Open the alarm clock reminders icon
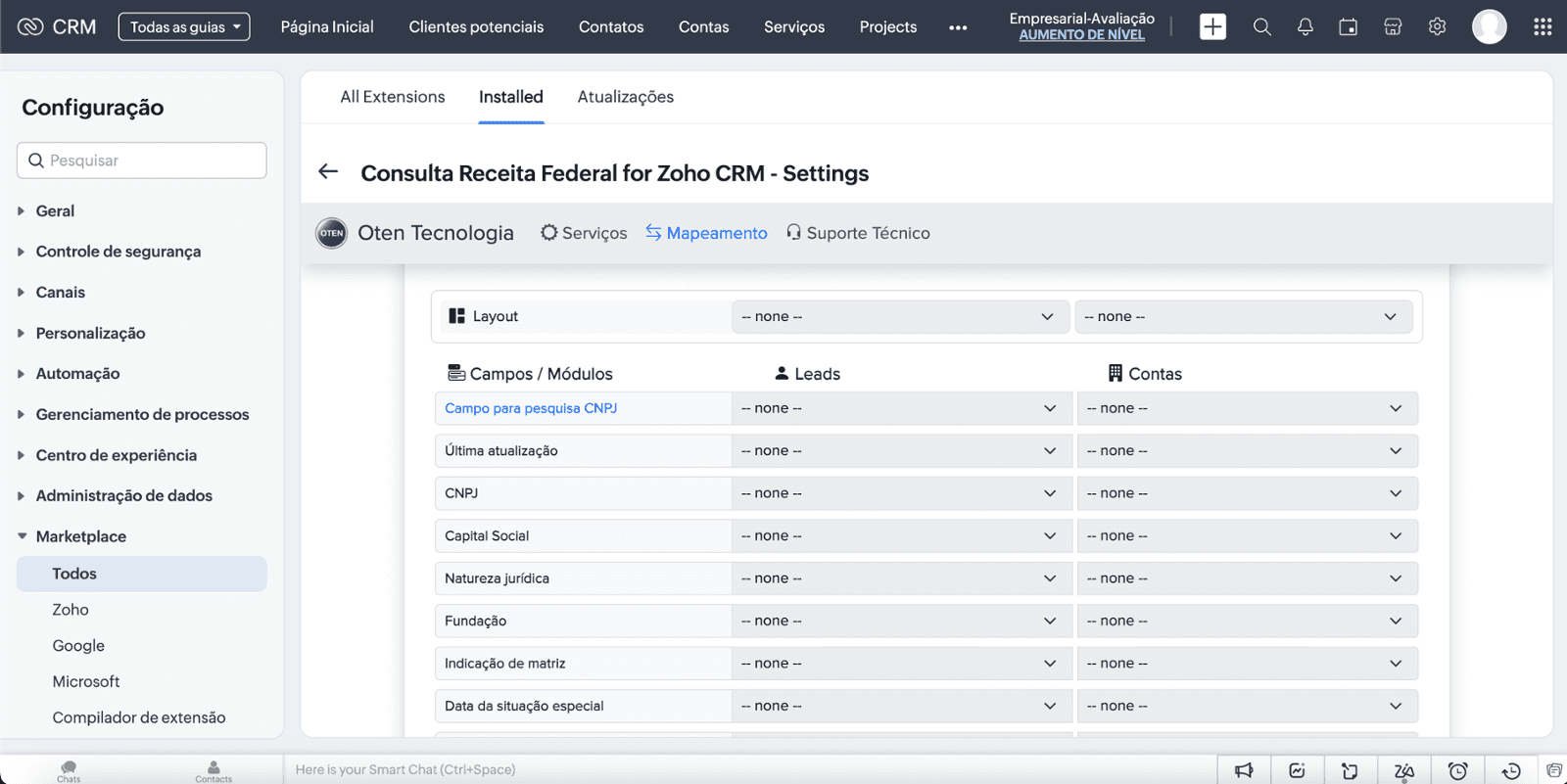 point(1457,770)
